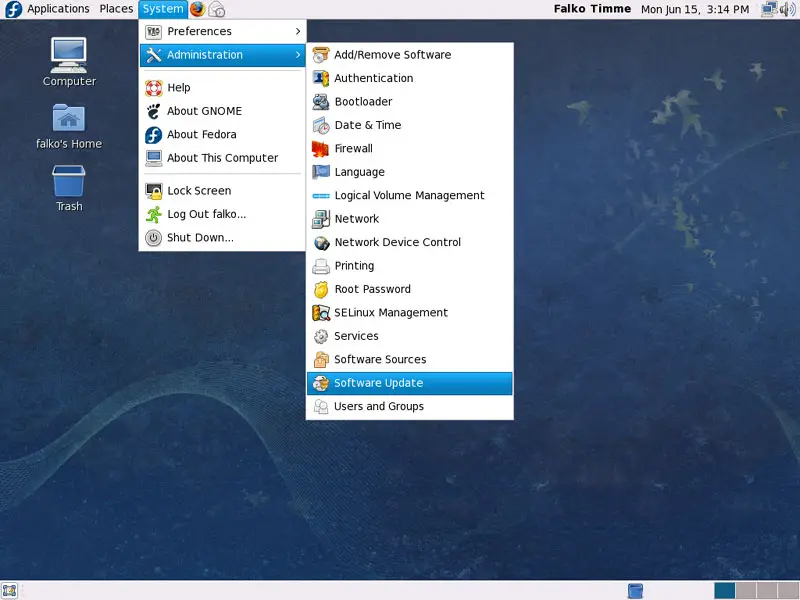
Task: Click the Firewall flame icon
Action: (321, 148)
